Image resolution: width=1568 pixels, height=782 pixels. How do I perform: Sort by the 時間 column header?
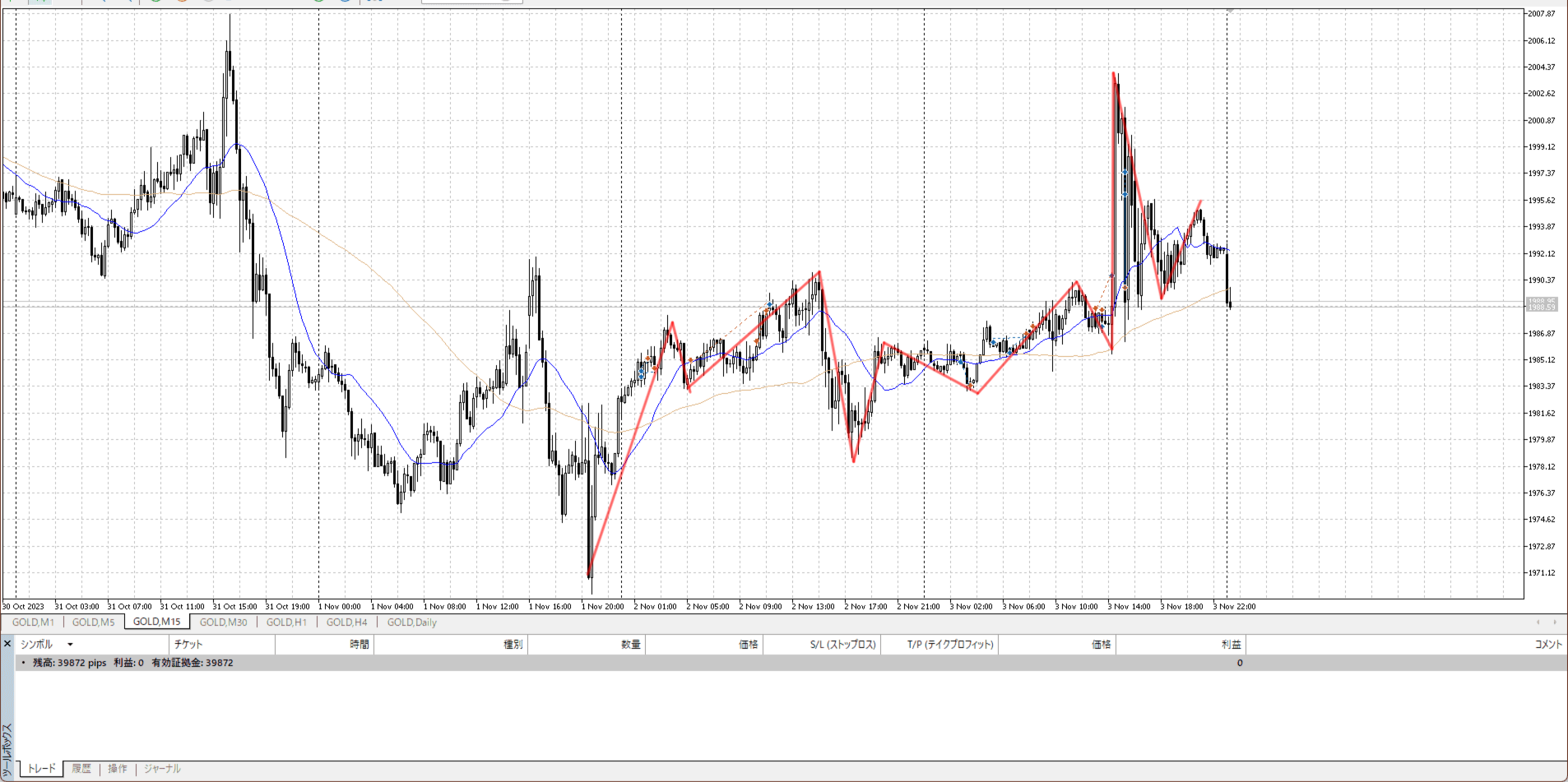point(359,645)
